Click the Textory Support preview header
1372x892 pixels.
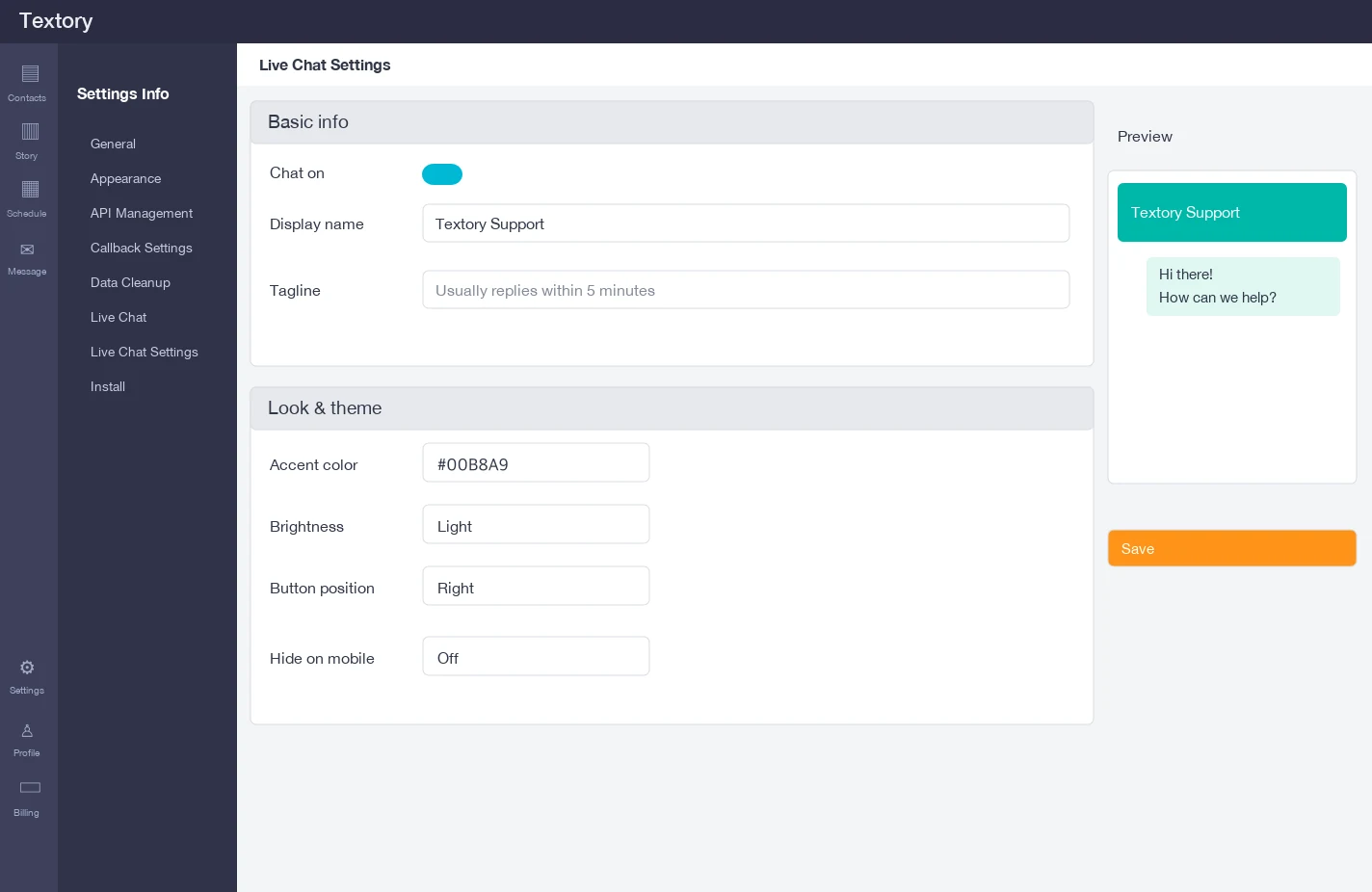[1232, 212]
